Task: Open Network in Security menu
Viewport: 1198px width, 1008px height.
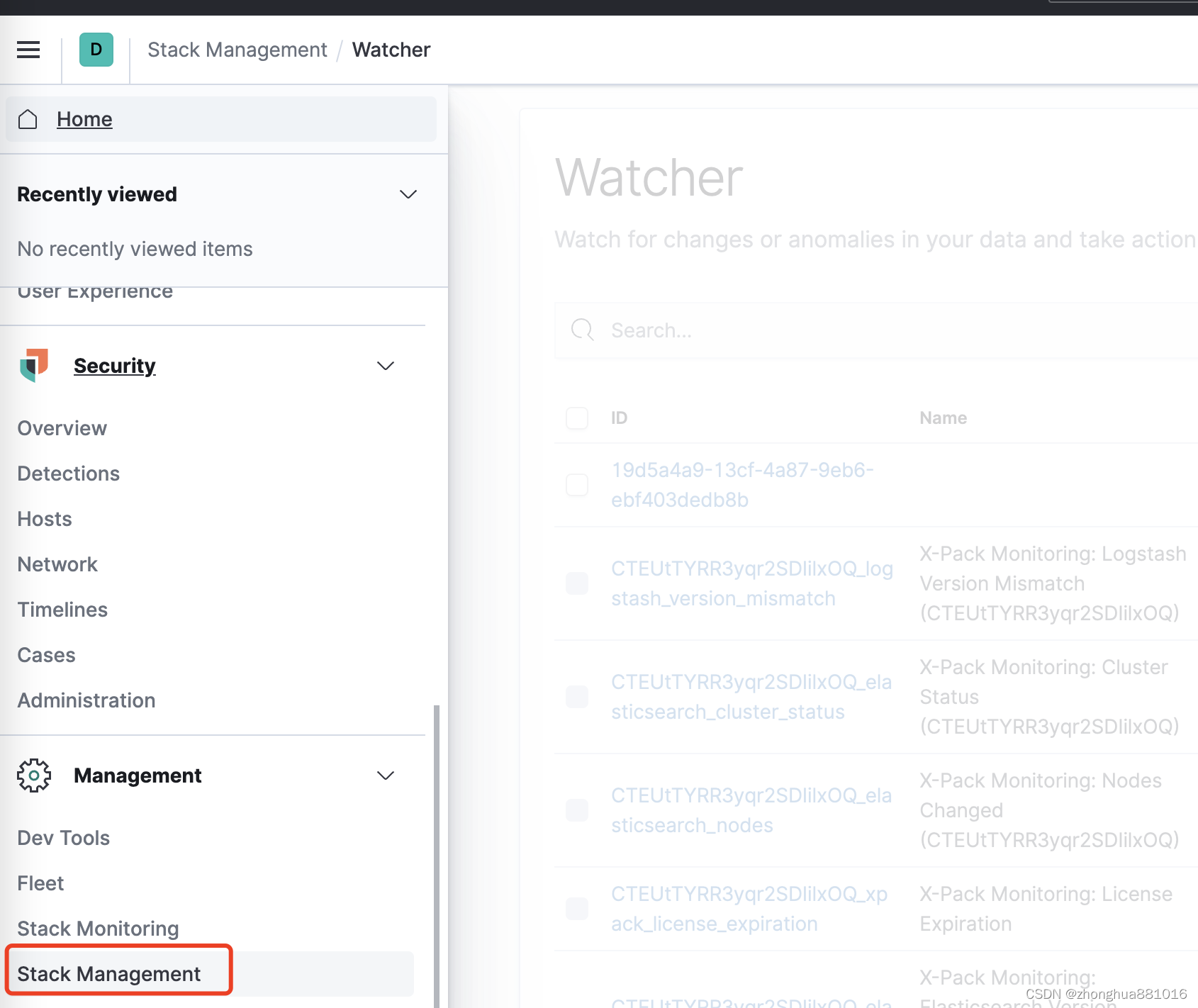Action: coord(57,564)
